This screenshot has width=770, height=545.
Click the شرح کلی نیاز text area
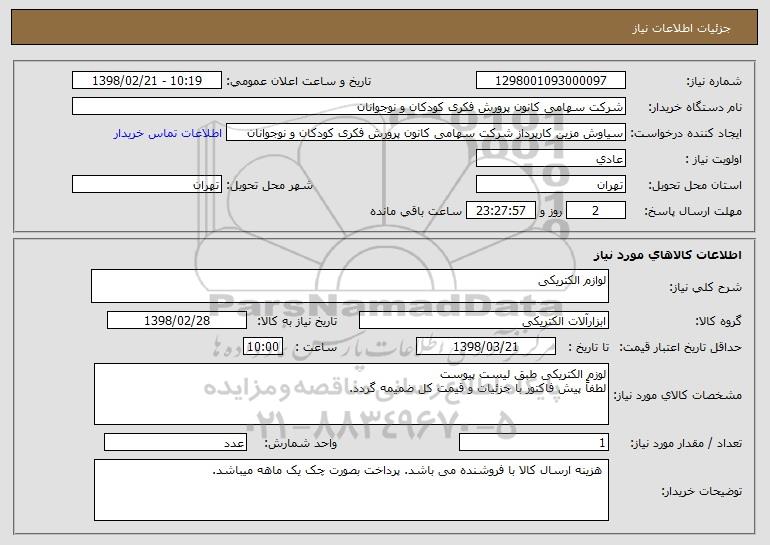[x=350, y=286]
